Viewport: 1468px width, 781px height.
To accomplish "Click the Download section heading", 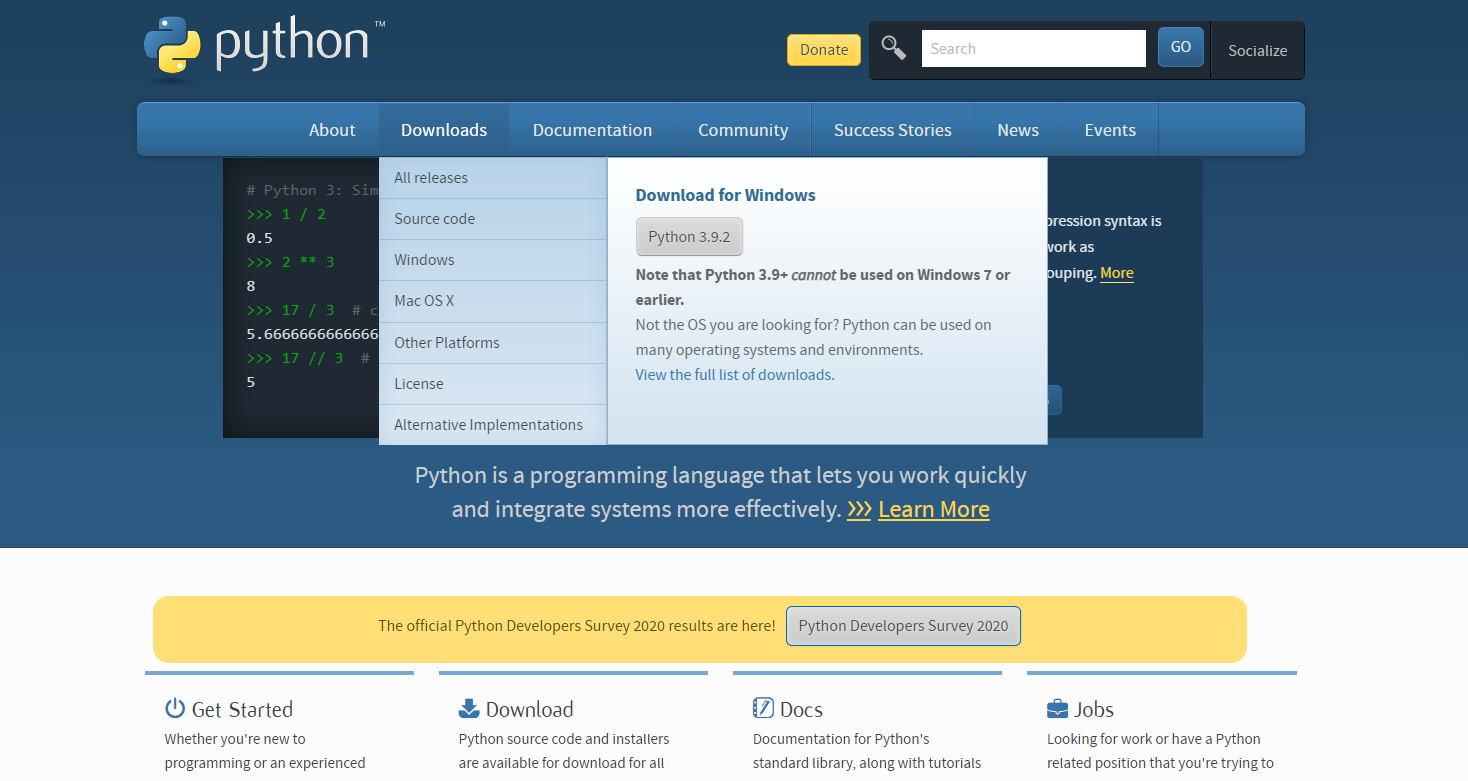I will pyautogui.click(x=529, y=709).
